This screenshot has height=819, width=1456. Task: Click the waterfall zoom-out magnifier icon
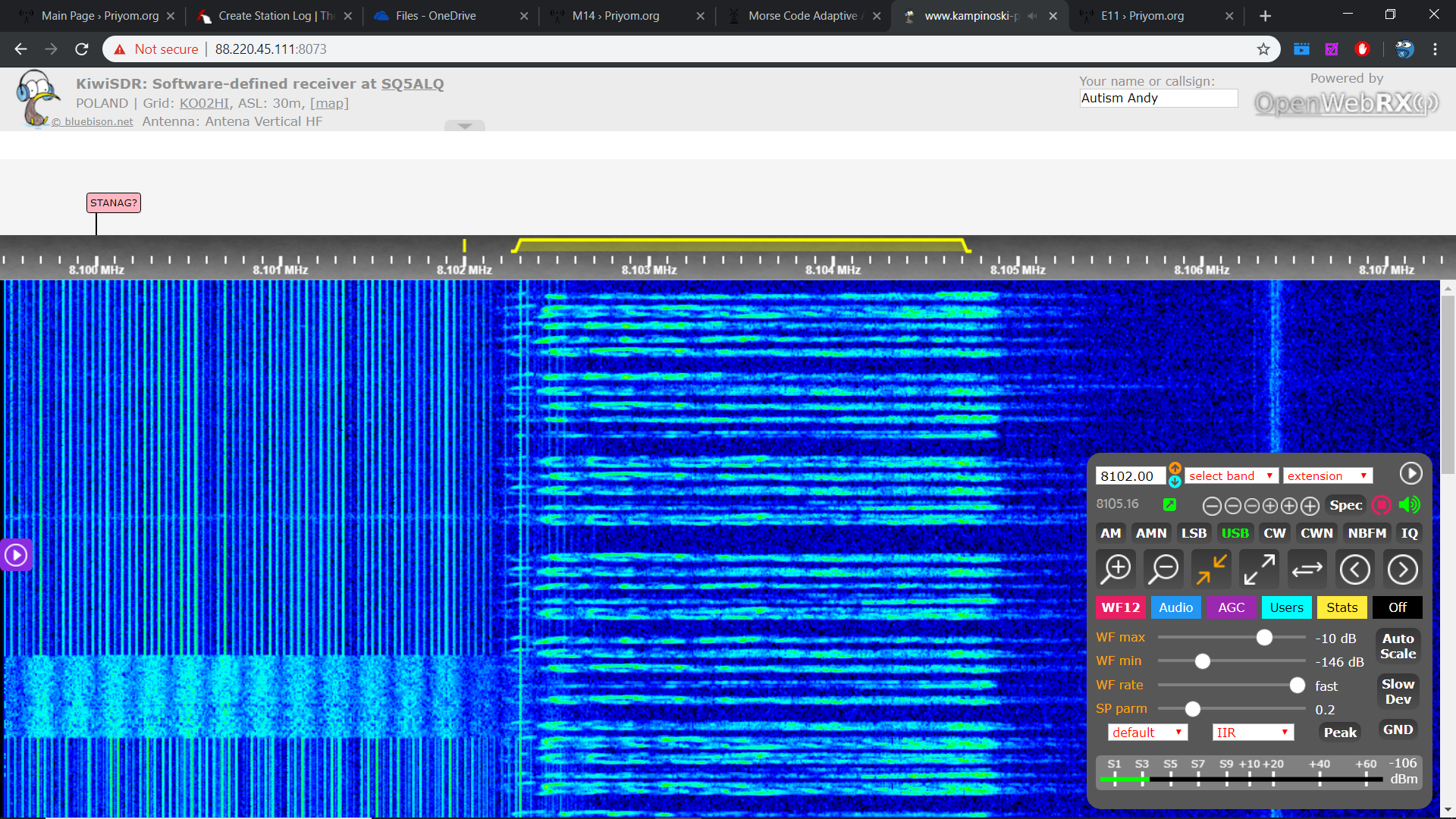tap(1163, 569)
